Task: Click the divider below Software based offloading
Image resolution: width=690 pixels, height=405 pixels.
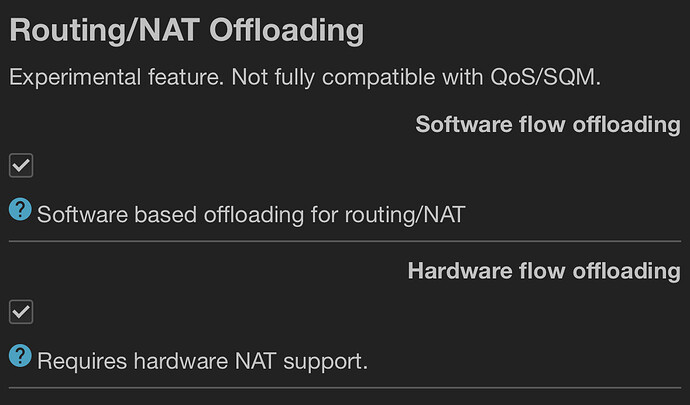Action: coord(345,241)
